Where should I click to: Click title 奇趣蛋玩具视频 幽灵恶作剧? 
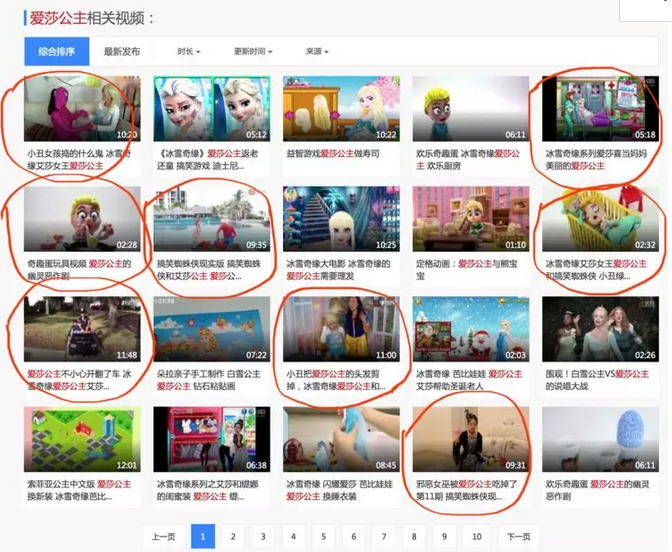point(79,270)
